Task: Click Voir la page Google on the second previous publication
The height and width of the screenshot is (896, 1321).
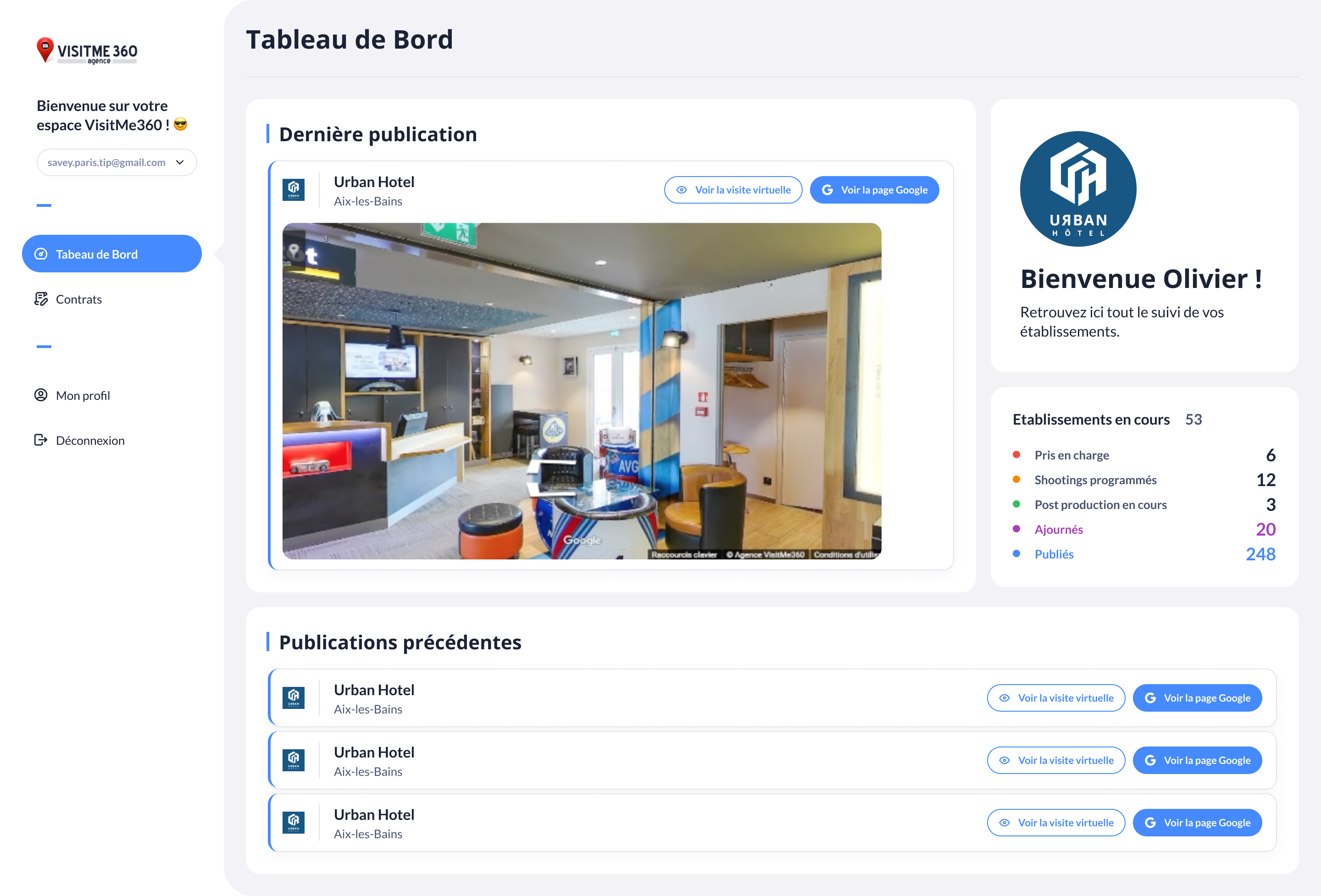Action: [1198, 760]
